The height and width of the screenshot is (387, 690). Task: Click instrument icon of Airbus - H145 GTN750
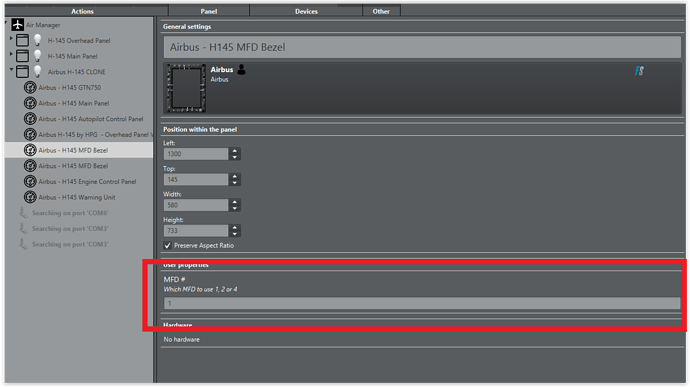[30, 87]
